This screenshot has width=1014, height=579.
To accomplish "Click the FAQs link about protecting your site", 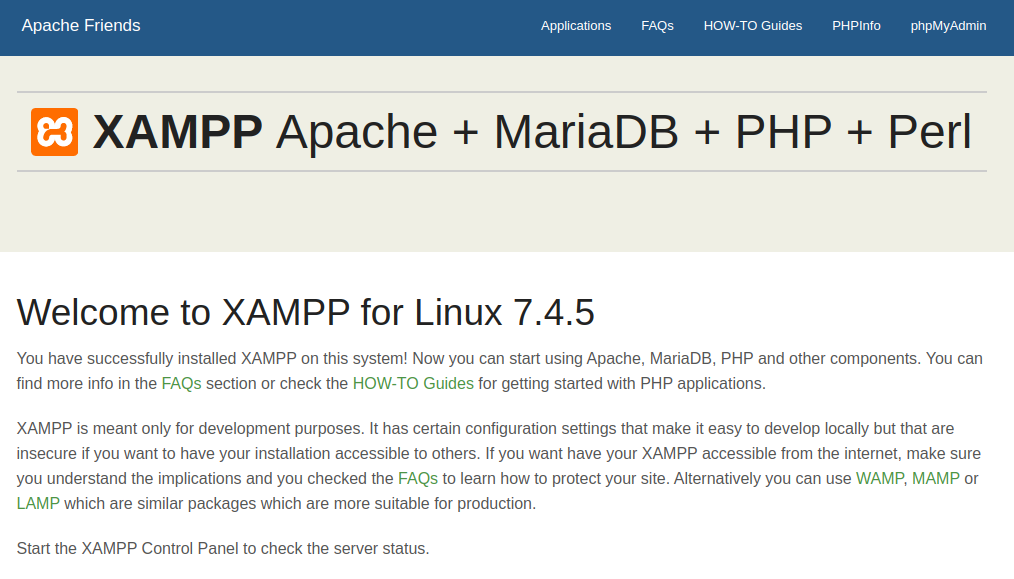I will [418, 479].
